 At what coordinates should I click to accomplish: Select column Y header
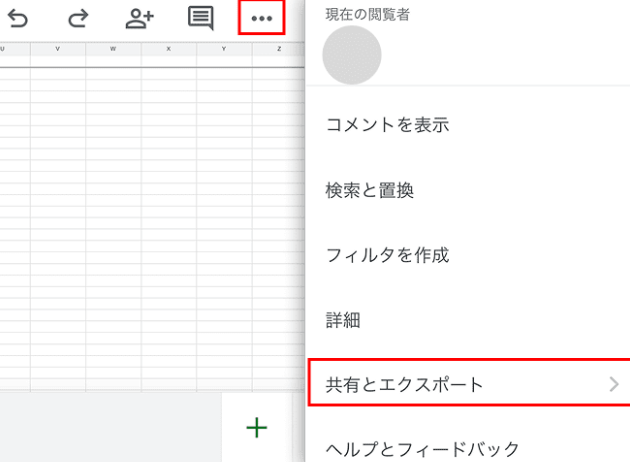tap(223, 49)
